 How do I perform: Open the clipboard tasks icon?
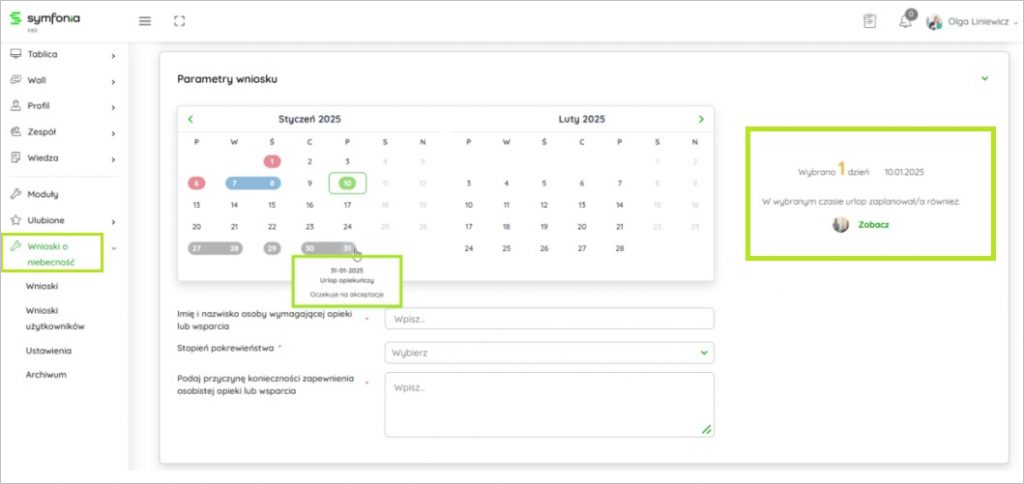click(869, 21)
